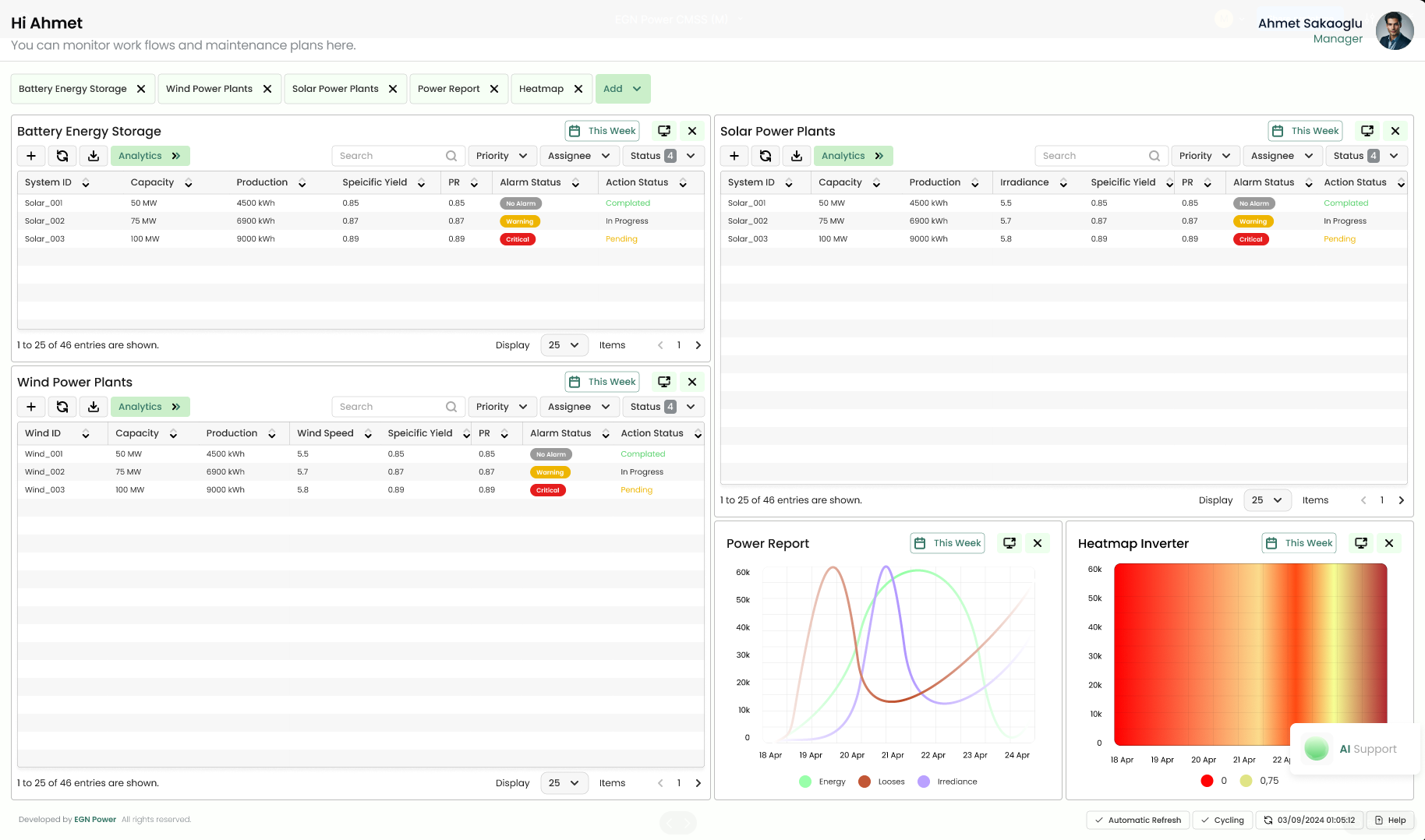This screenshot has width=1425, height=840.
Task: Sort Wind Power Plants by Wind Speed column
Action: tap(368, 434)
